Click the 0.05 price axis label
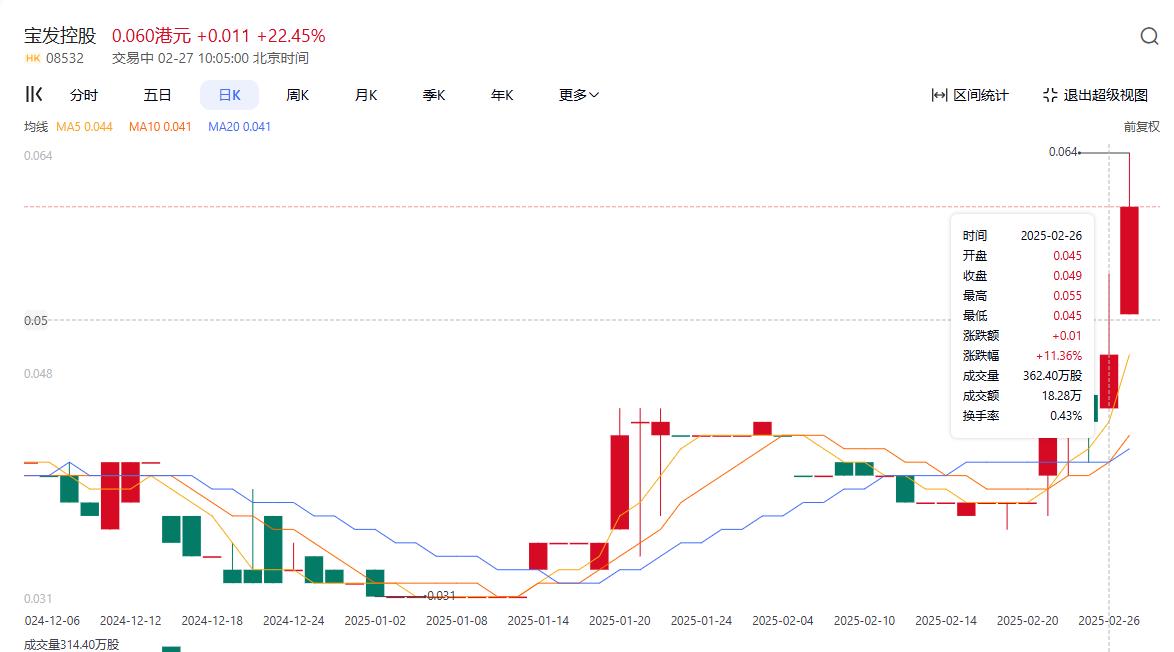Viewport: 1174px width, 652px height. [x=36, y=320]
